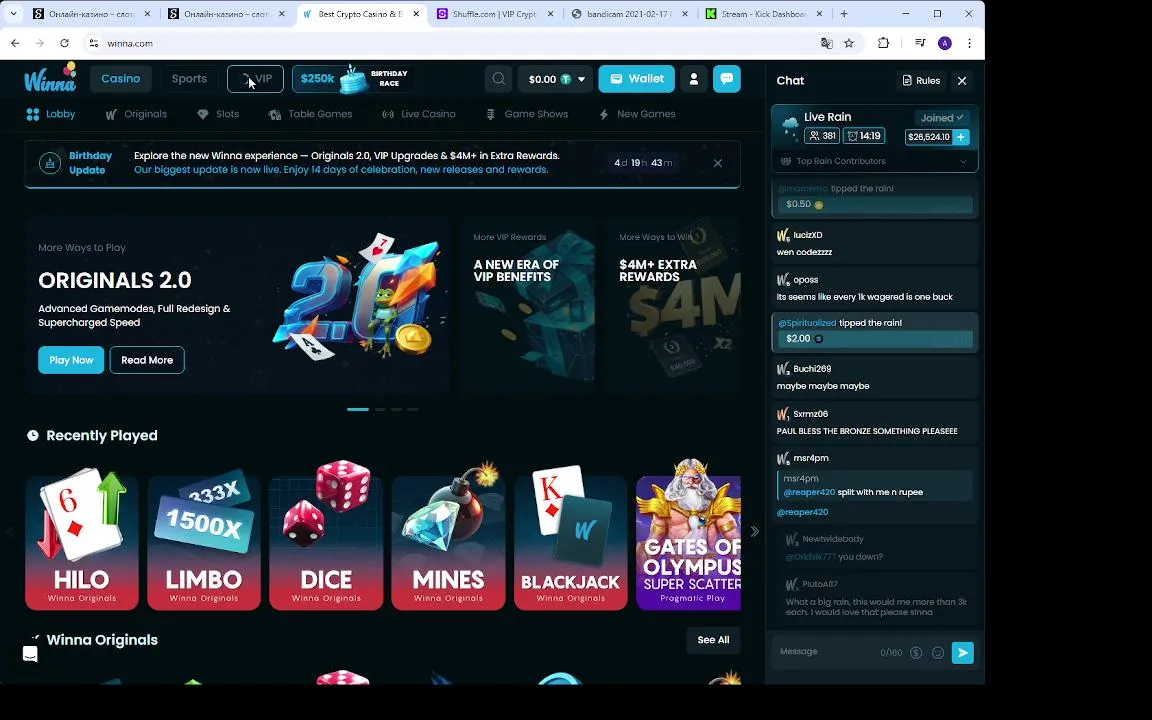
Task: Click username Buchi269 in chat
Action: tap(813, 369)
